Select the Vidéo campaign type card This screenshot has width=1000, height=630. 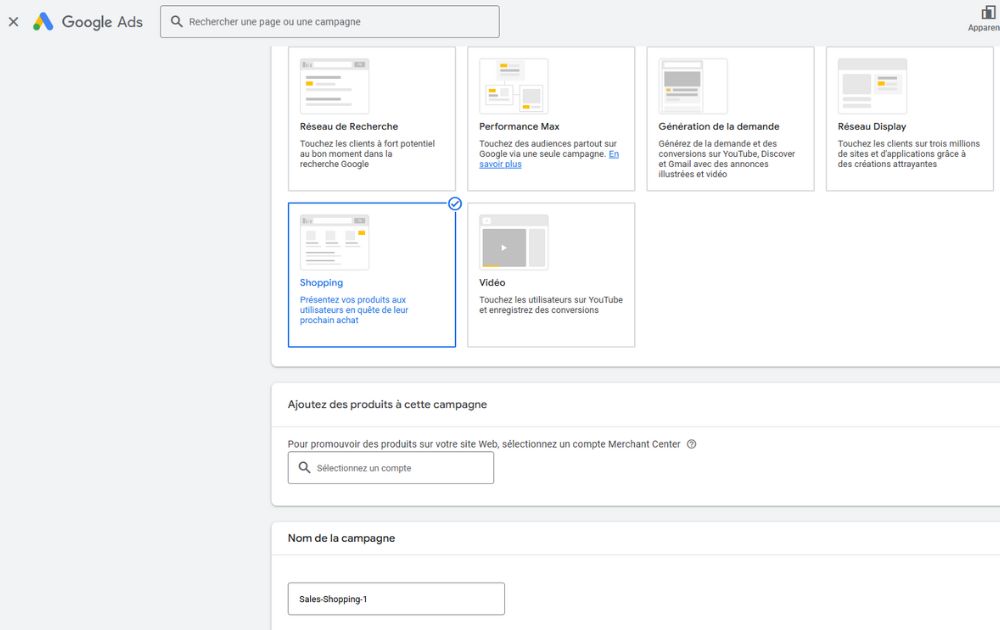[551, 275]
